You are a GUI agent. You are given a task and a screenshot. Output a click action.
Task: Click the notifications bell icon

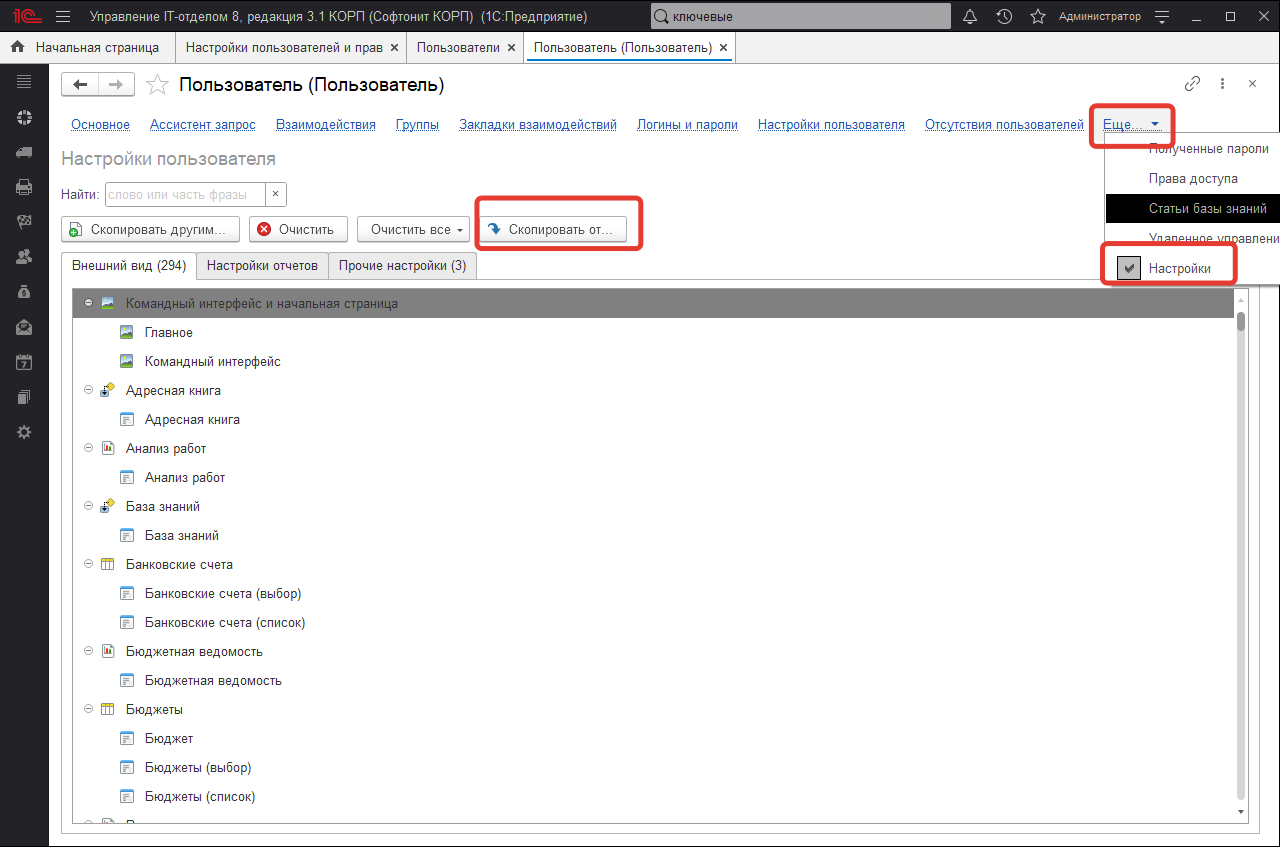[x=970, y=17]
